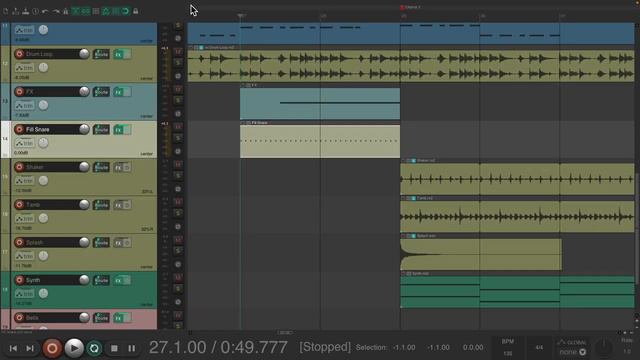This screenshot has height=360, width=640.
Task: Arm the Synth track for recording
Action: click(19, 280)
